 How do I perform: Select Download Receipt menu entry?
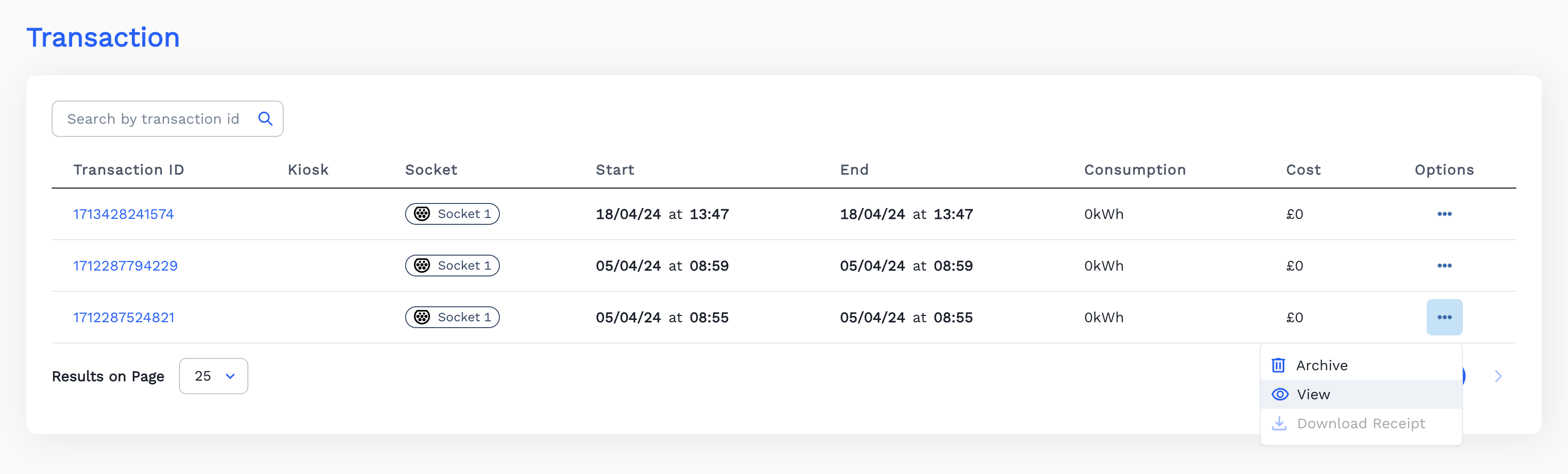point(1360,424)
